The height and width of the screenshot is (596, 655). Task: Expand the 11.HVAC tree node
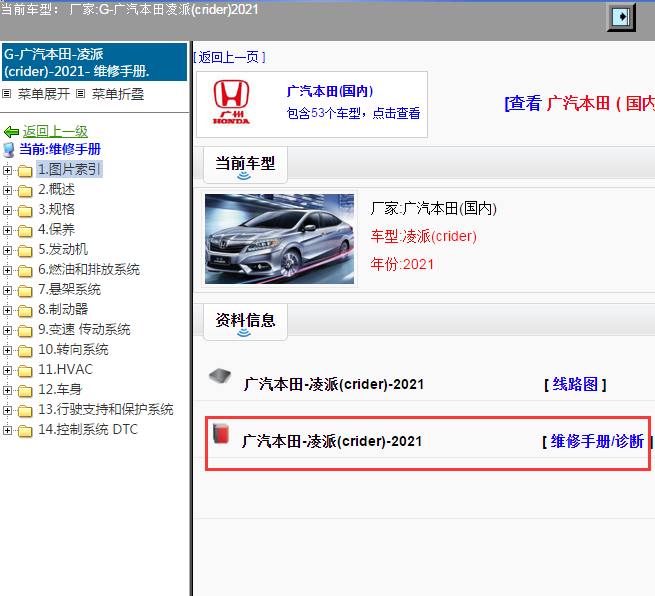coord(7,370)
